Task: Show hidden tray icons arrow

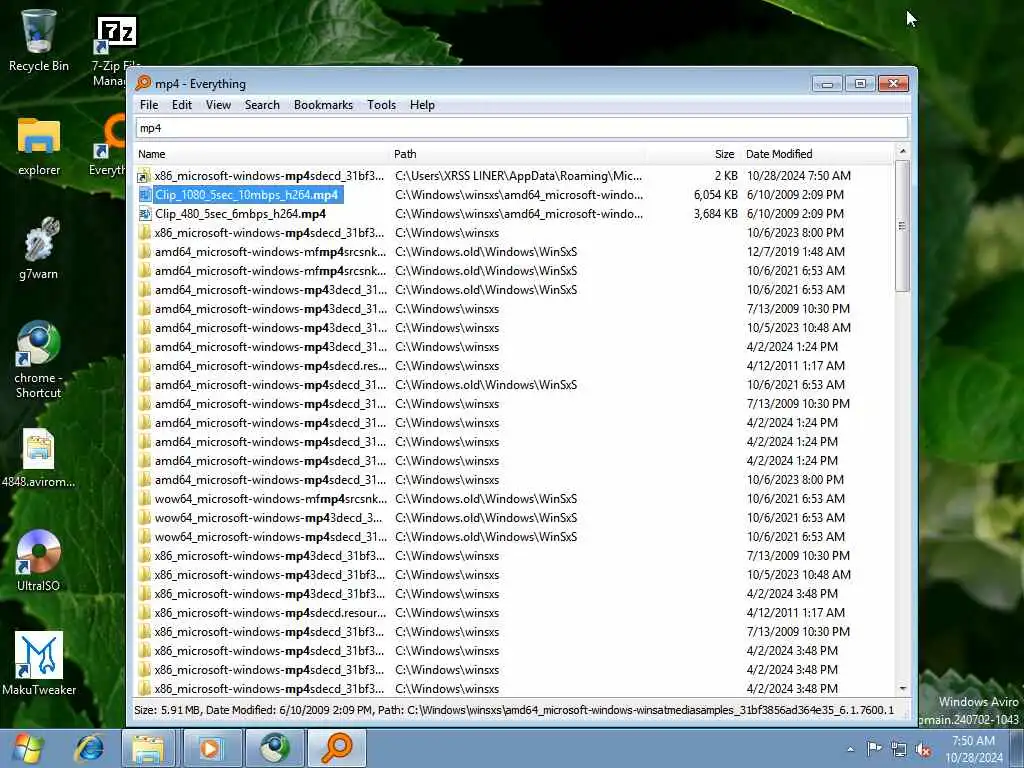Action: (x=850, y=750)
